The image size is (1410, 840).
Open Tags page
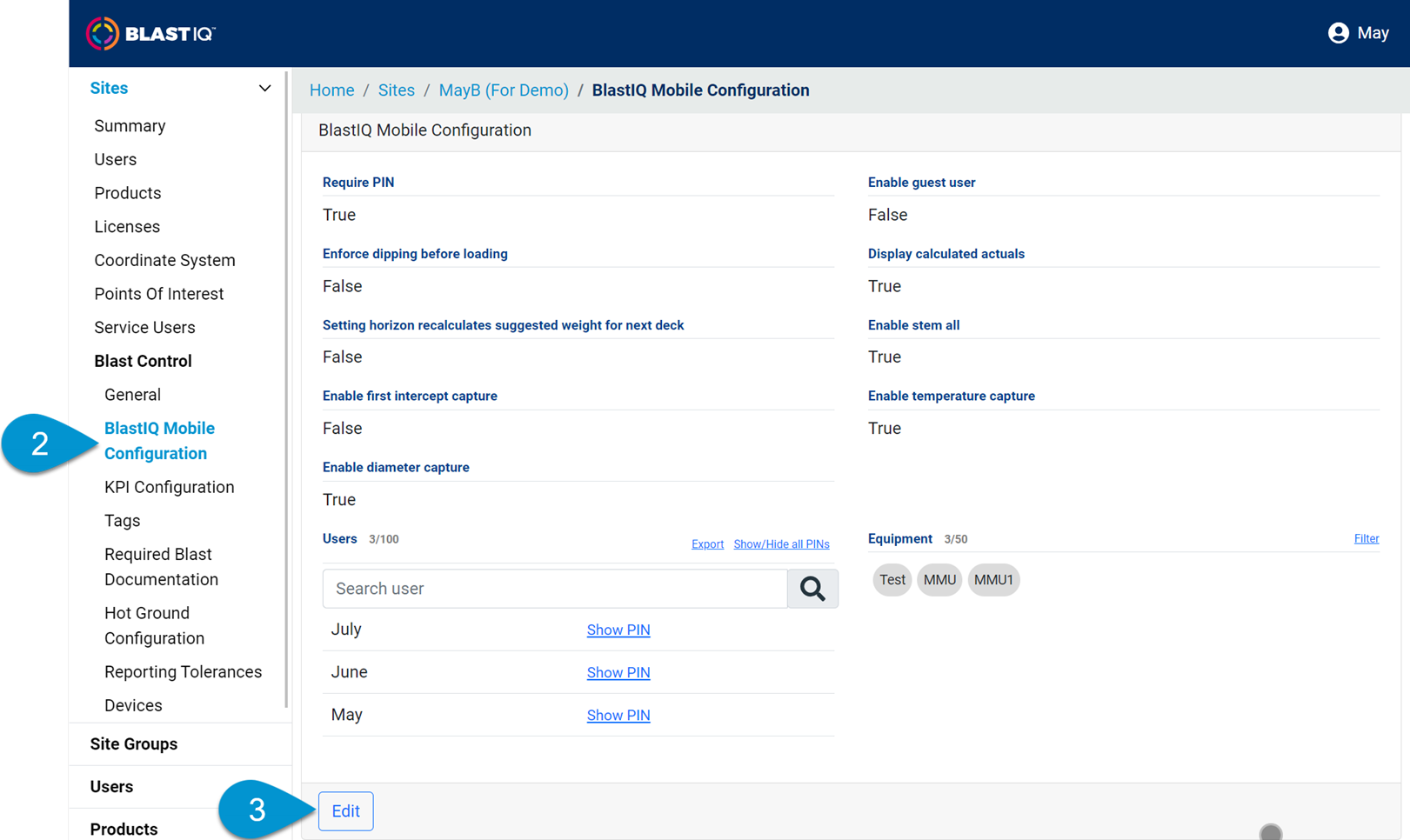point(122,521)
